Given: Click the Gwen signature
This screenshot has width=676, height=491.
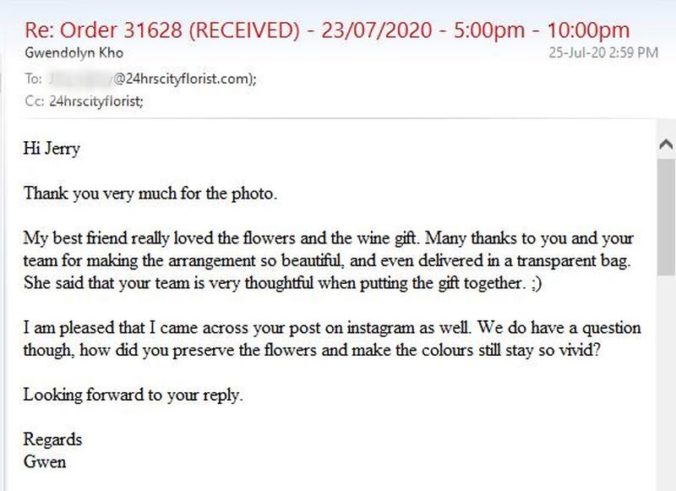Looking at the screenshot, I should click(44, 462).
